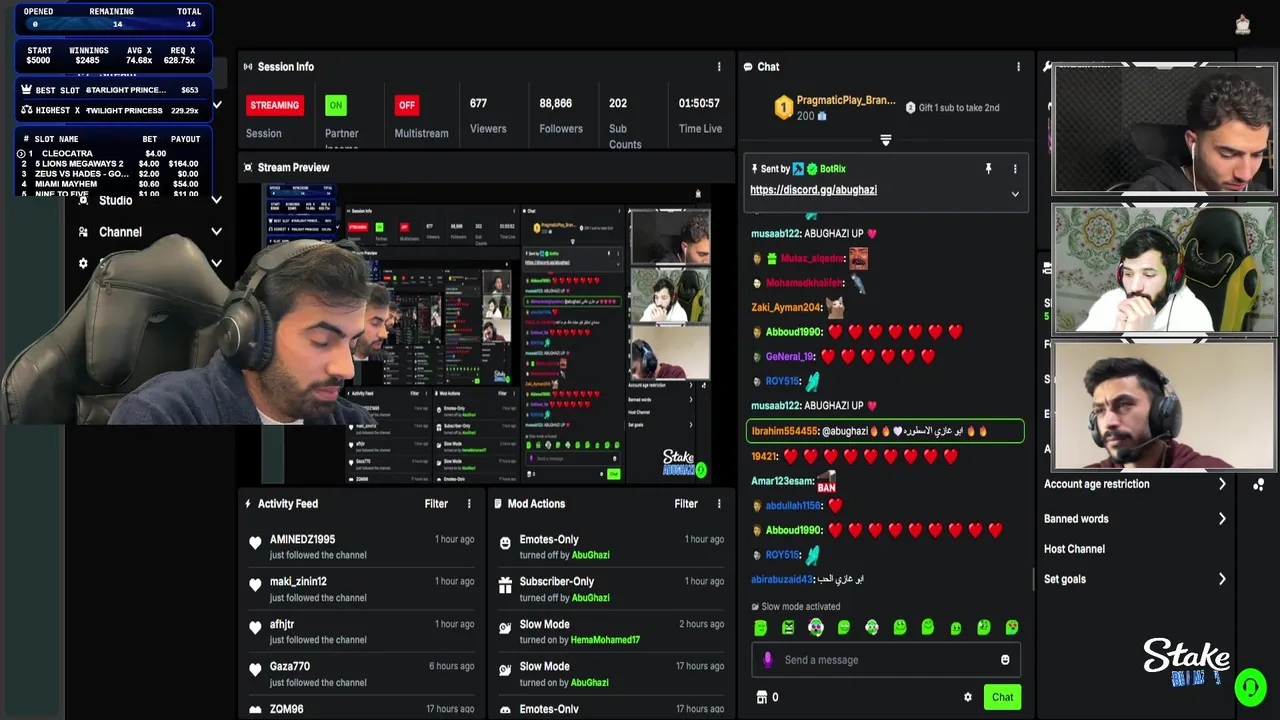Screen dimensions: 1280x720
Task: Click username Amar123esam in chat
Action: click(x=783, y=481)
